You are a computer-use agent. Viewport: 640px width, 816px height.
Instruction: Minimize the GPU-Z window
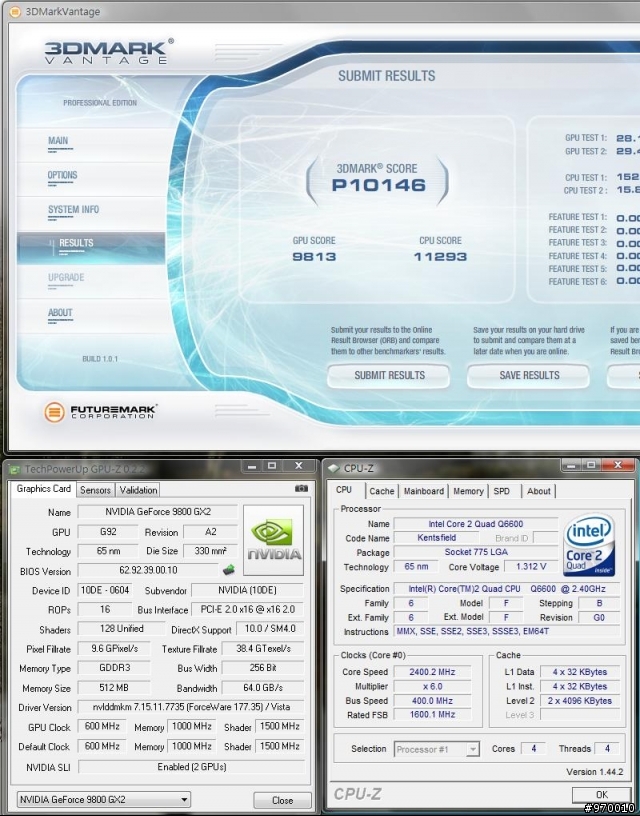tap(252, 466)
